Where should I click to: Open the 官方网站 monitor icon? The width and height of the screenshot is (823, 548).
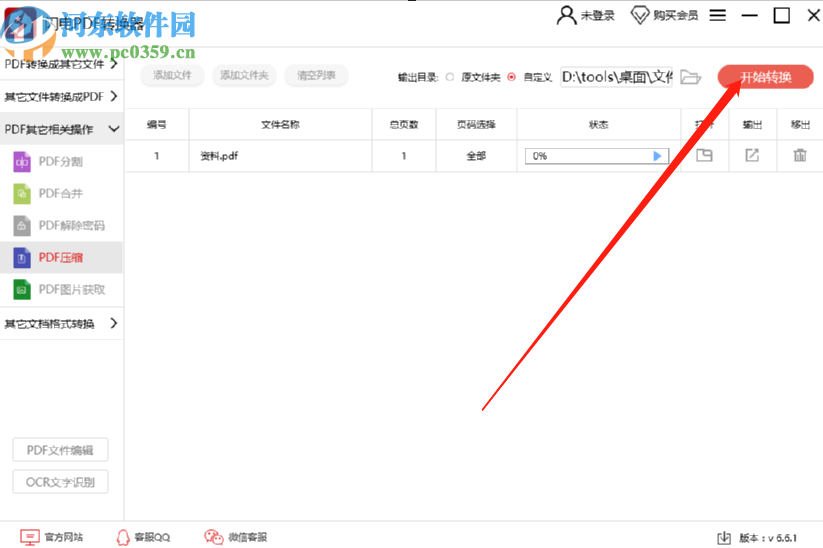[x=30, y=537]
